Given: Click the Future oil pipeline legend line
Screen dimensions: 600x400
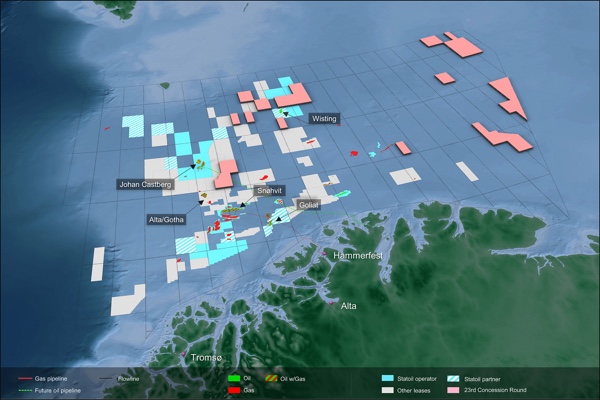Looking at the screenshot, I should (x=24, y=390).
